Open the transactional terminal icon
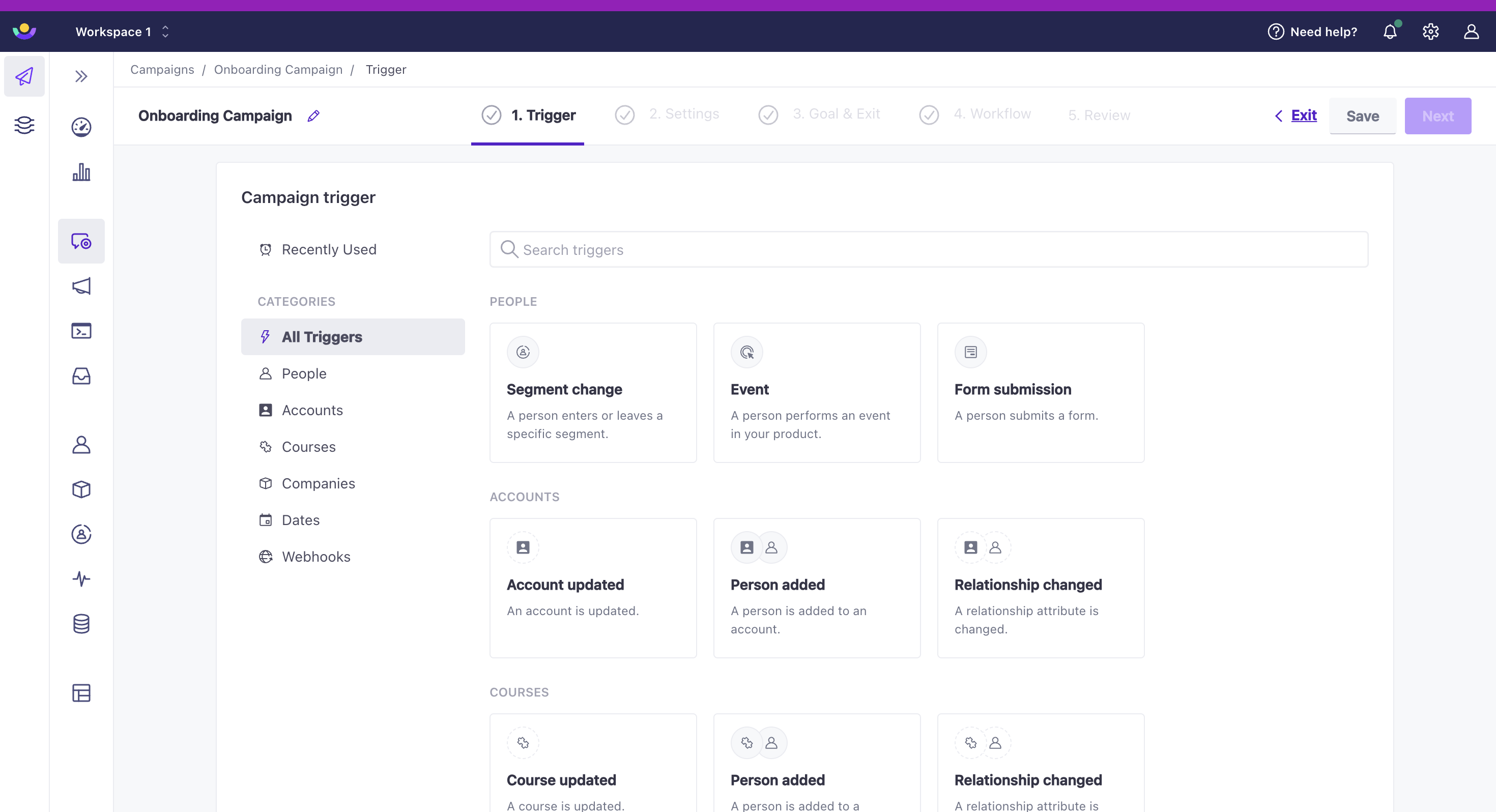The height and width of the screenshot is (812, 1496). [81, 331]
